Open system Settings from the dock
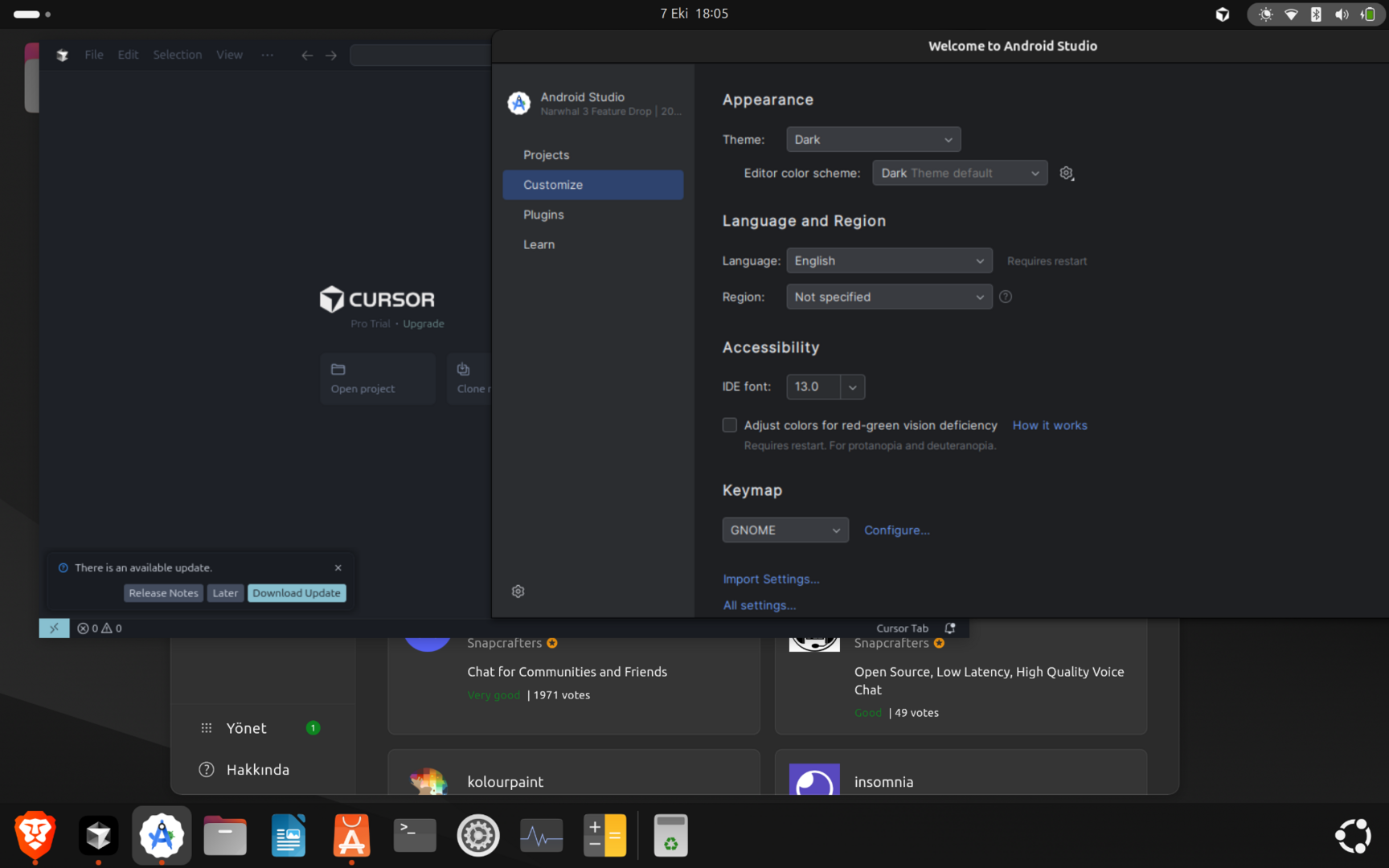Screen dimensions: 1389x868 [478, 835]
